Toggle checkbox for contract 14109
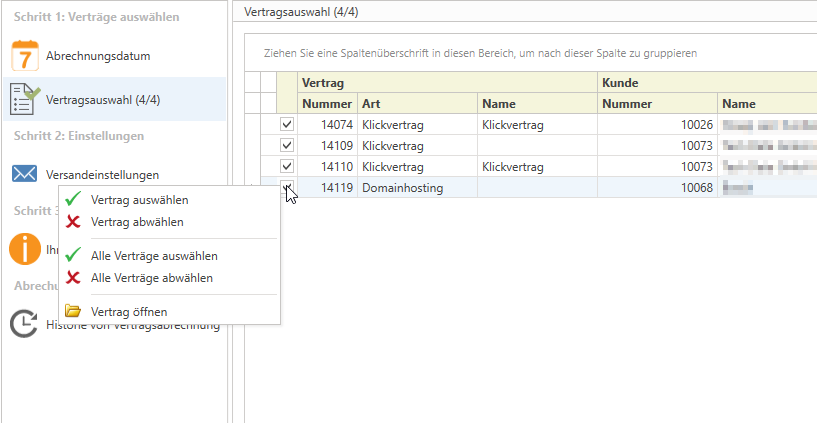Viewport: 817px width, 423px height. [x=287, y=146]
